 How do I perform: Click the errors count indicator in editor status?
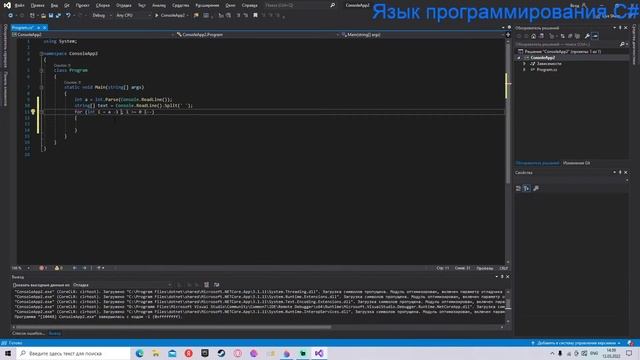point(43,268)
